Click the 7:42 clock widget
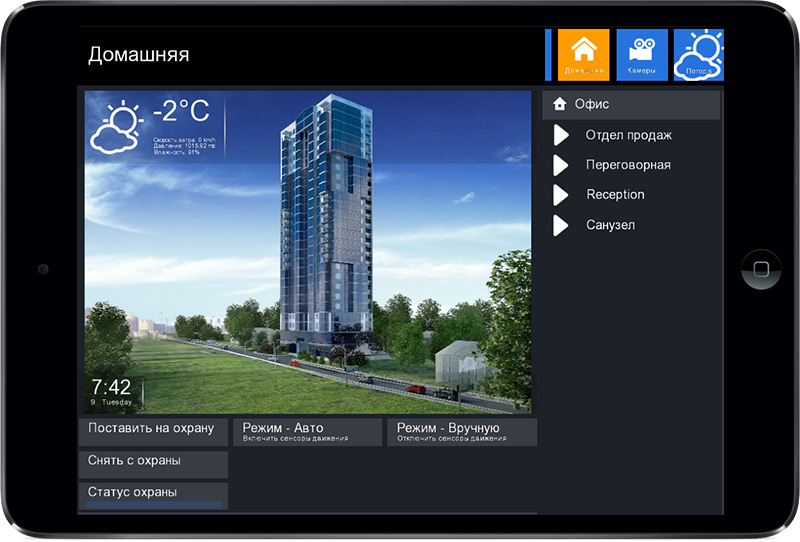Viewport: 800px width, 542px height. coord(111,390)
